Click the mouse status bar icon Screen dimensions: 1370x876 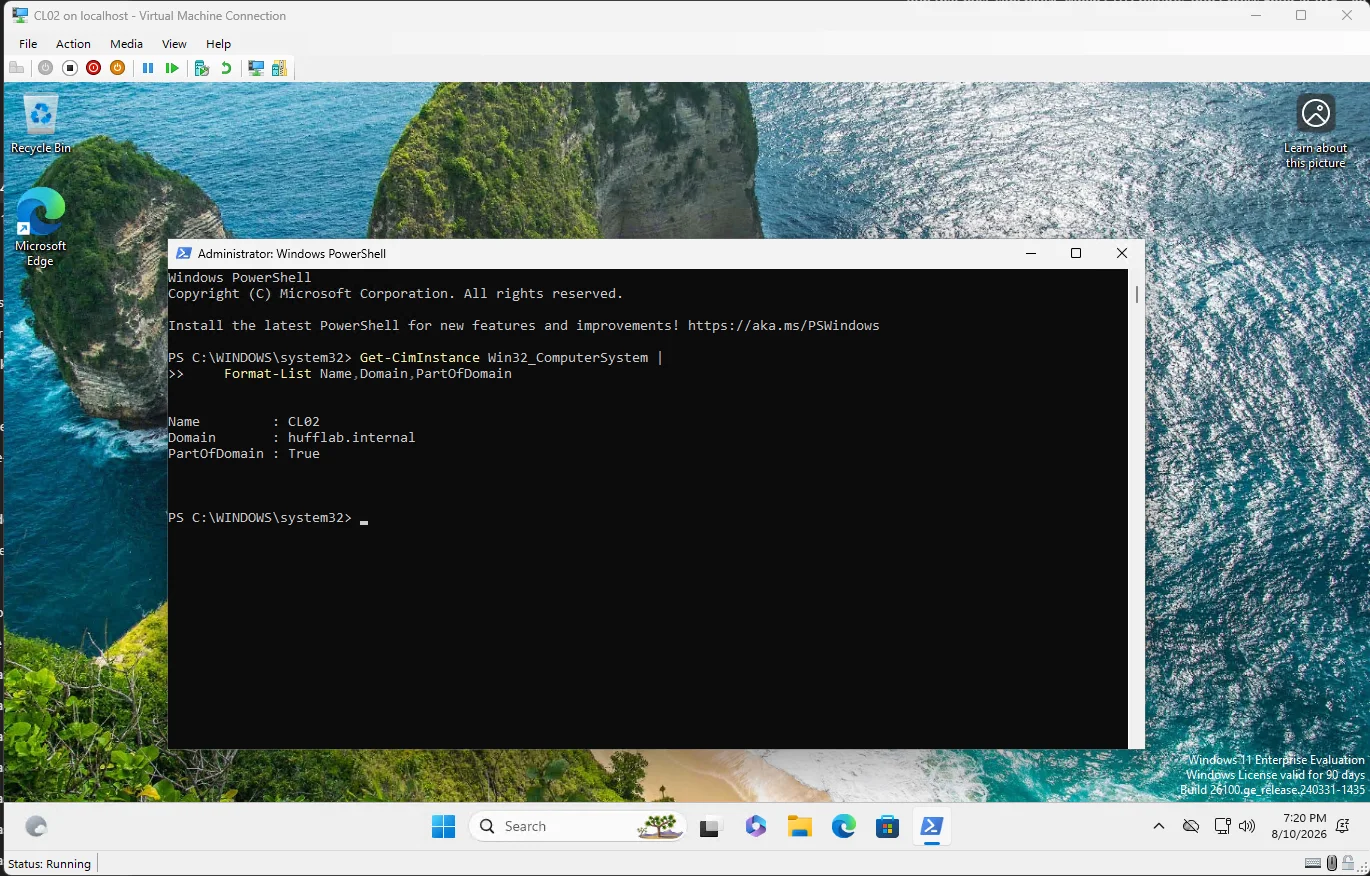click(1332, 863)
